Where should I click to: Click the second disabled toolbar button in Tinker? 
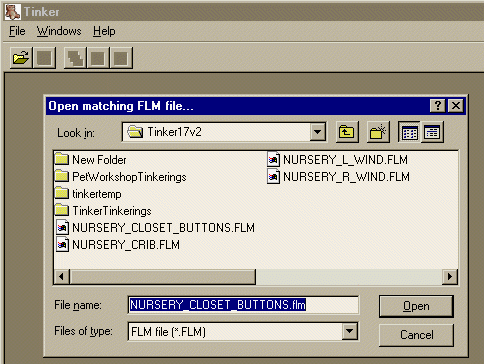click(x=44, y=58)
